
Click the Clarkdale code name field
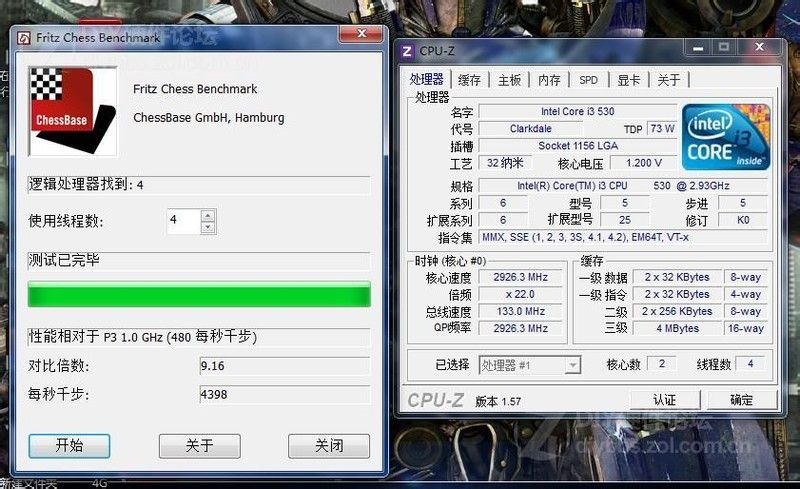pos(531,129)
